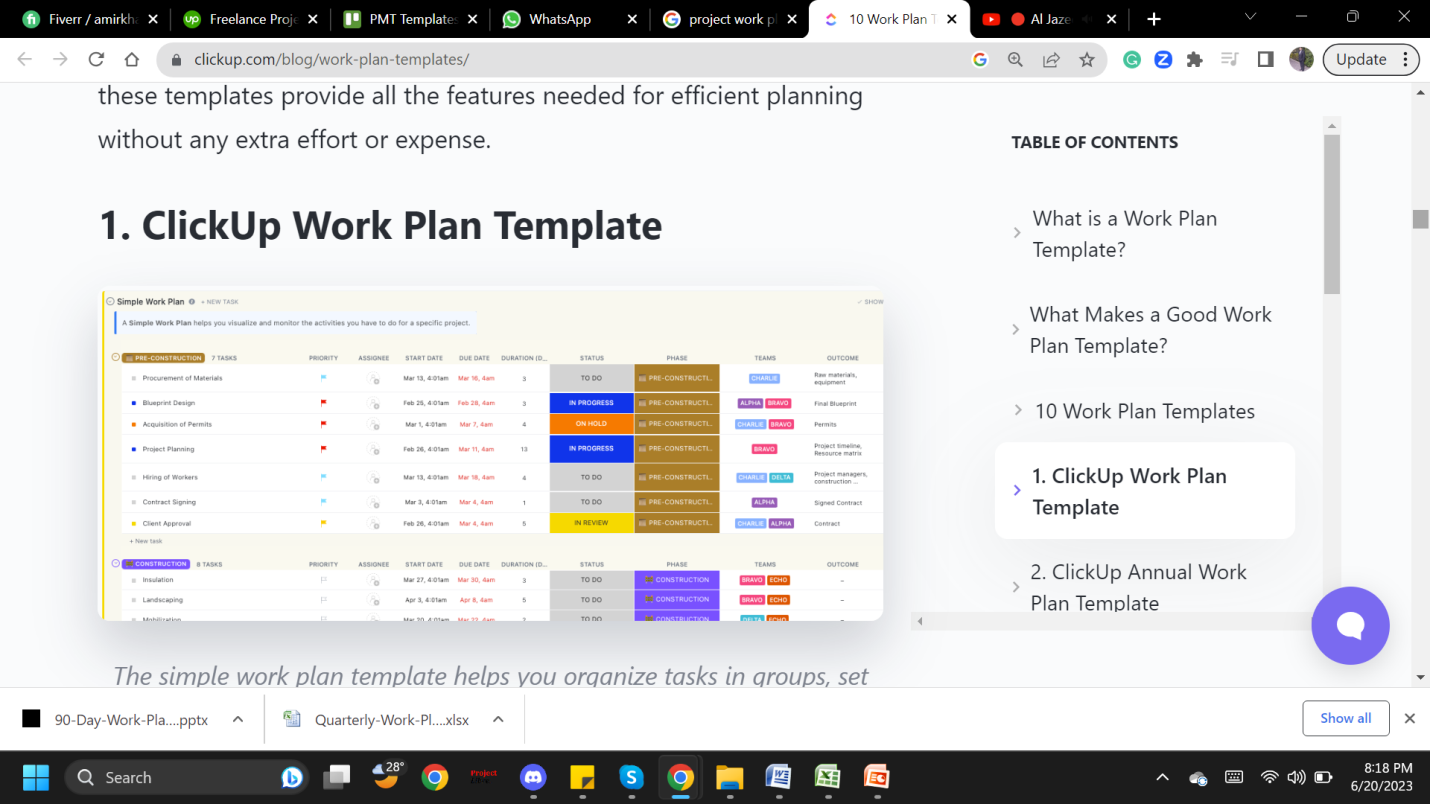This screenshot has width=1430, height=804.
Task: Switch to the Al Jazeera YouTube tab
Action: 1050,19
